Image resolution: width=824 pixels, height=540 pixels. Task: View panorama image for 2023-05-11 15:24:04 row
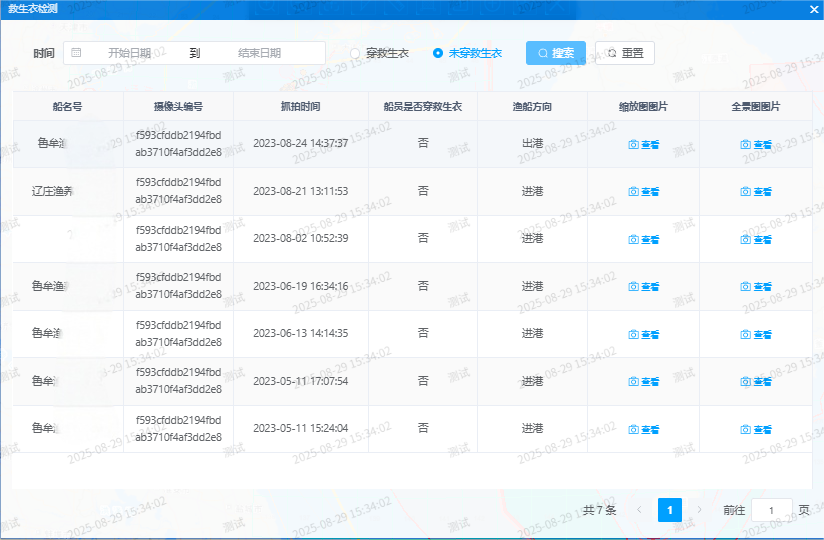point(756,429)
